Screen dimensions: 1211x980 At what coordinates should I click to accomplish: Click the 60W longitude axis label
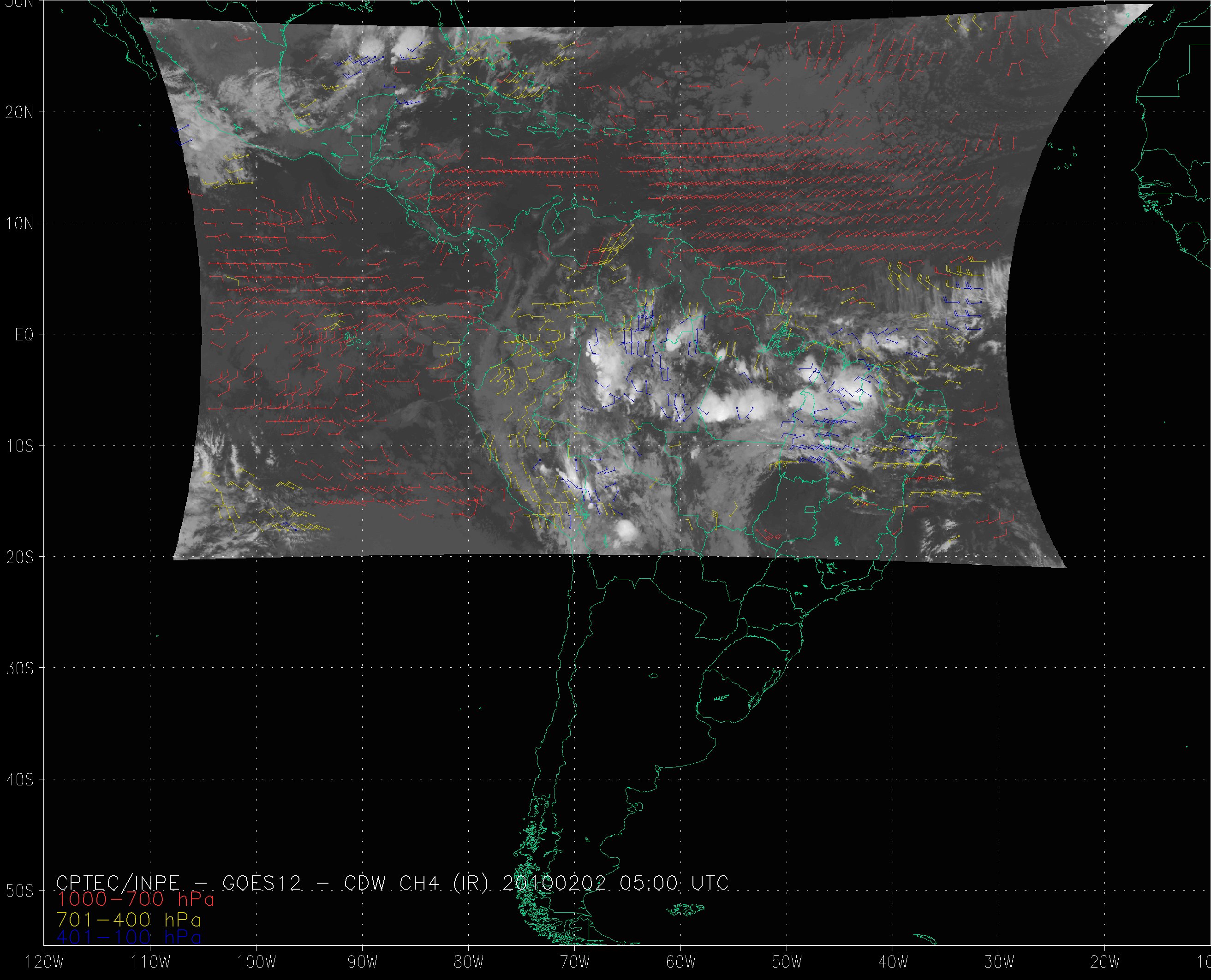click(x=681, y=962)
